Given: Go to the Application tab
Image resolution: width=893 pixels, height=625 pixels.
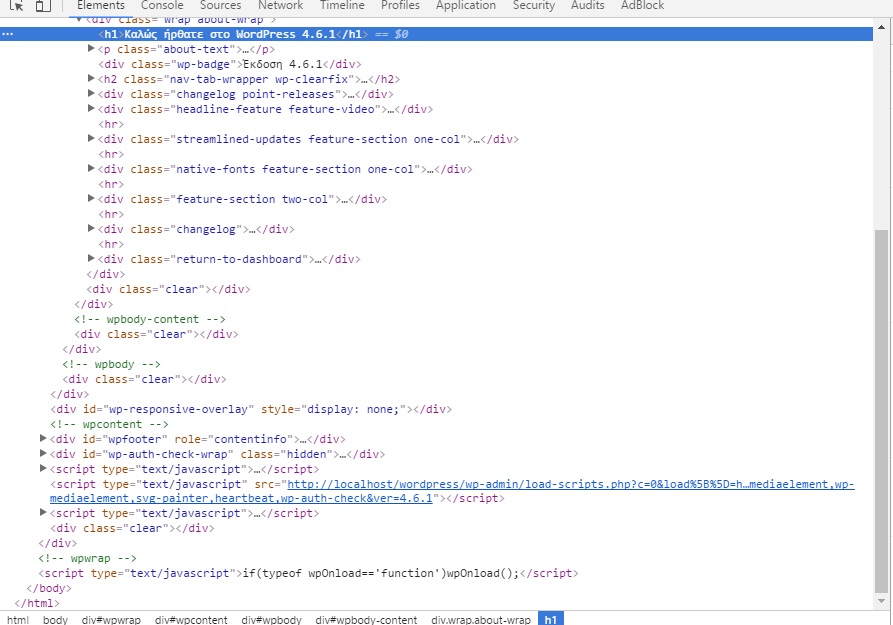Looking at the screenshot, I should pyautogui.click(x=466, y=6).
